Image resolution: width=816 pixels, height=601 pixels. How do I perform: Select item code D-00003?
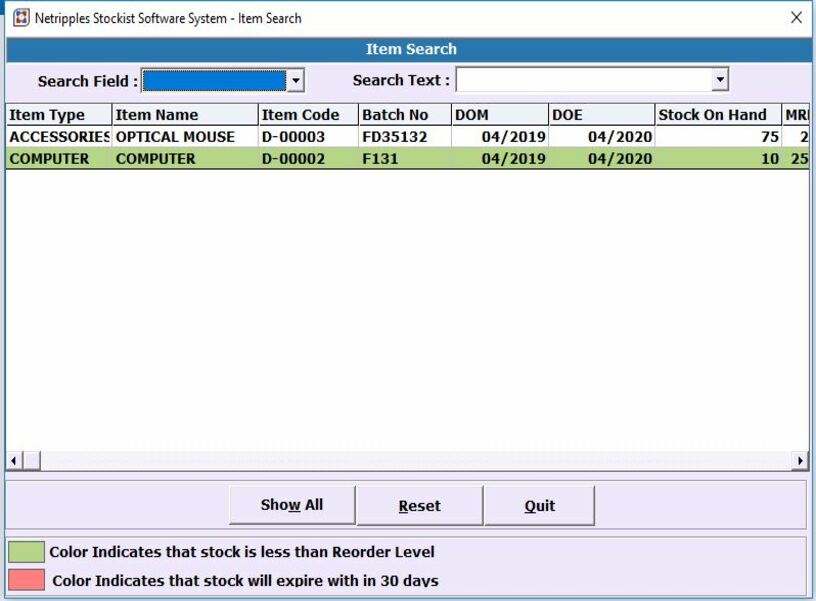[x=308, y=137]
